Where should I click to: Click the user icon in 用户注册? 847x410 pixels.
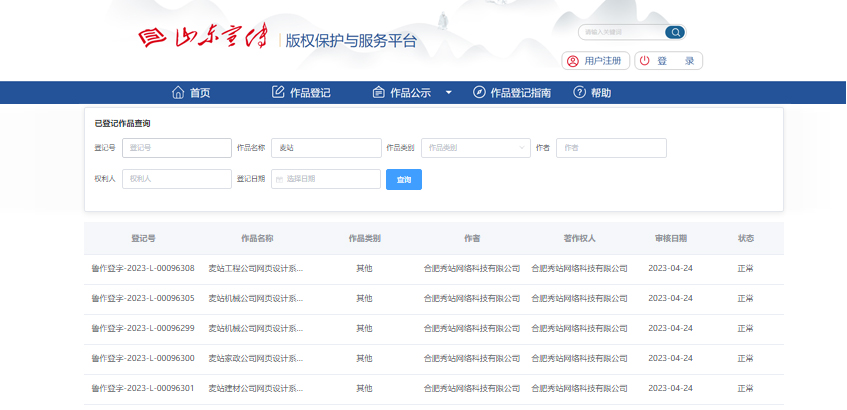573,61
